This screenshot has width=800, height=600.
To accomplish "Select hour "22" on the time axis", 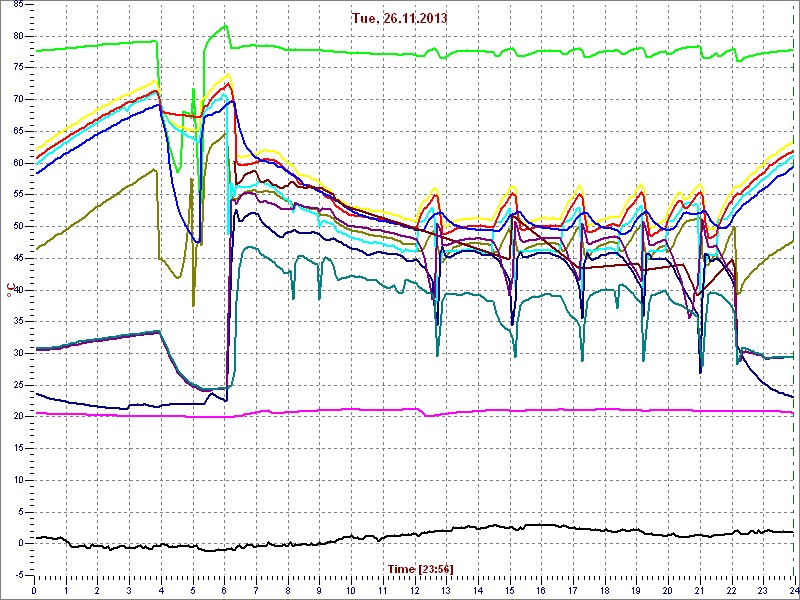I will 731,590.
